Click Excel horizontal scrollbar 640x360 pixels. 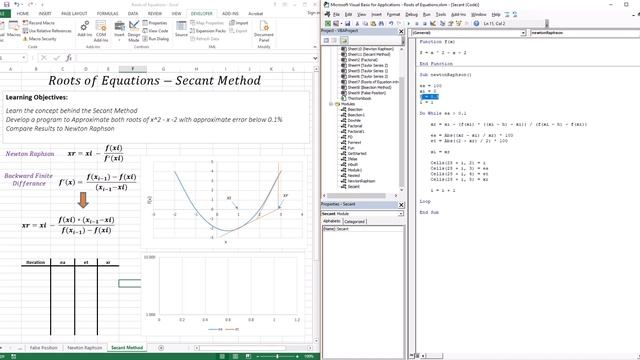tap(242, 348)
